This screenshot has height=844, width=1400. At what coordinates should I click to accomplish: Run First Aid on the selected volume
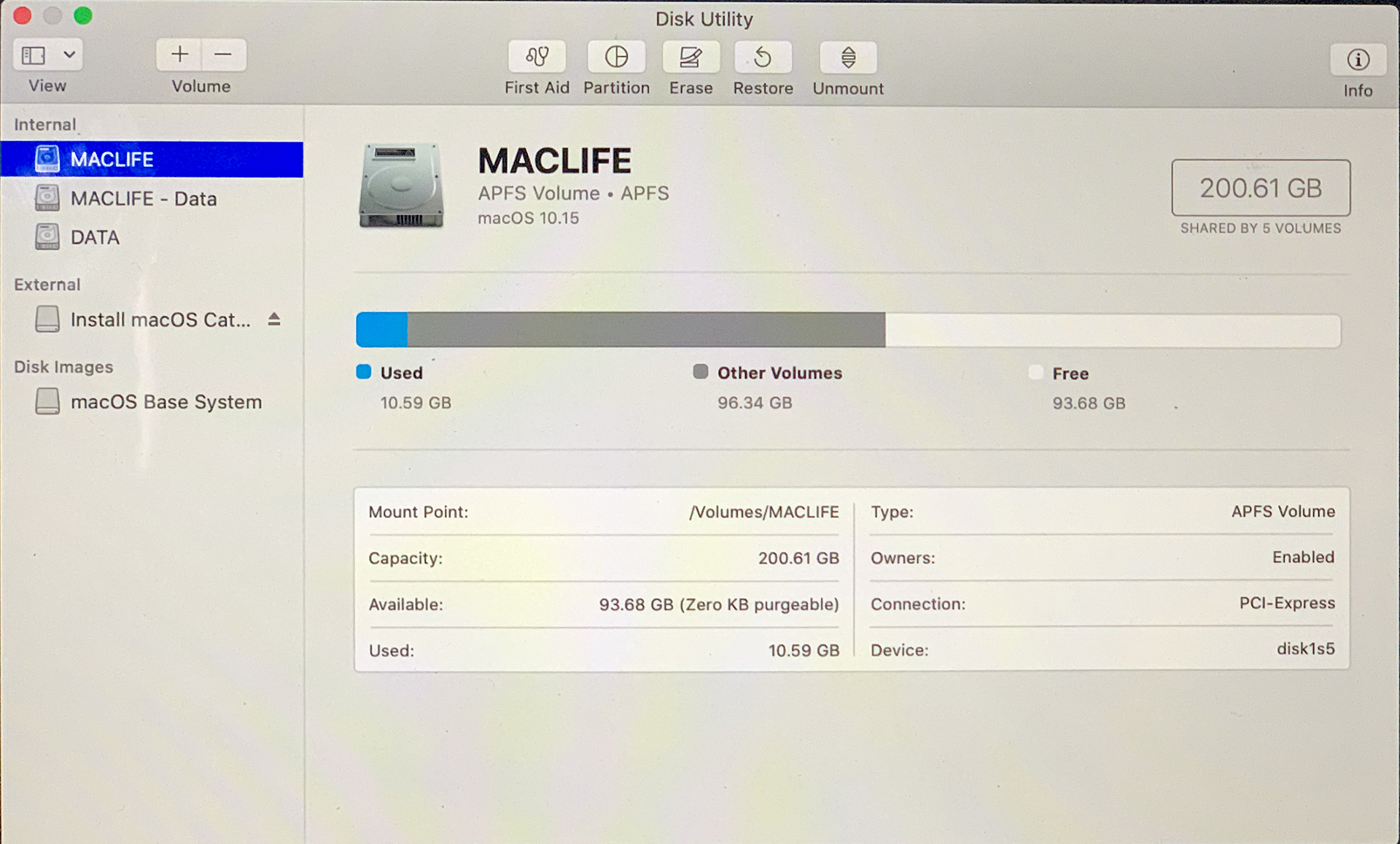tap(537, 66)
